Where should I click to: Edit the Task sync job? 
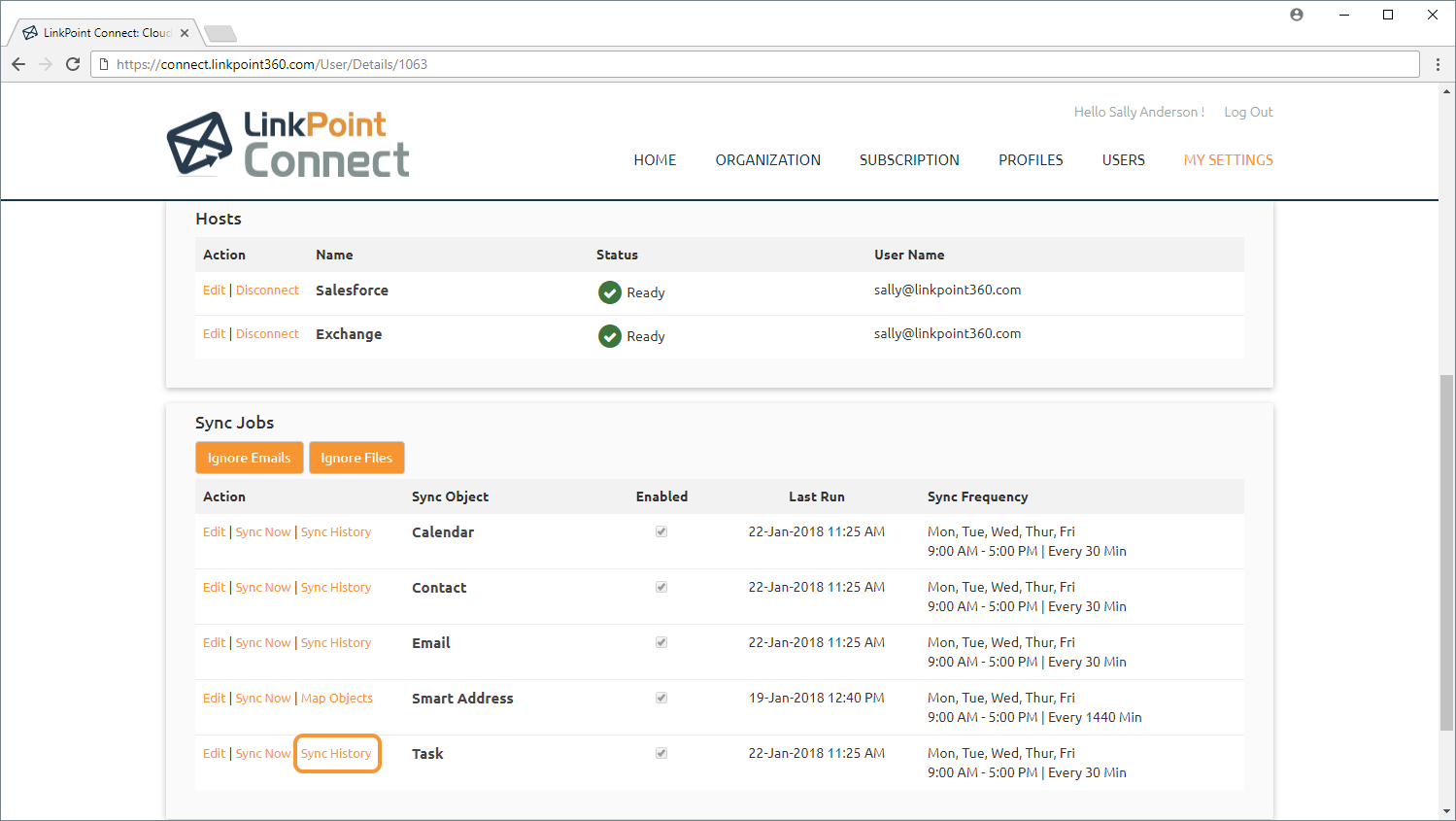(214, 754)
